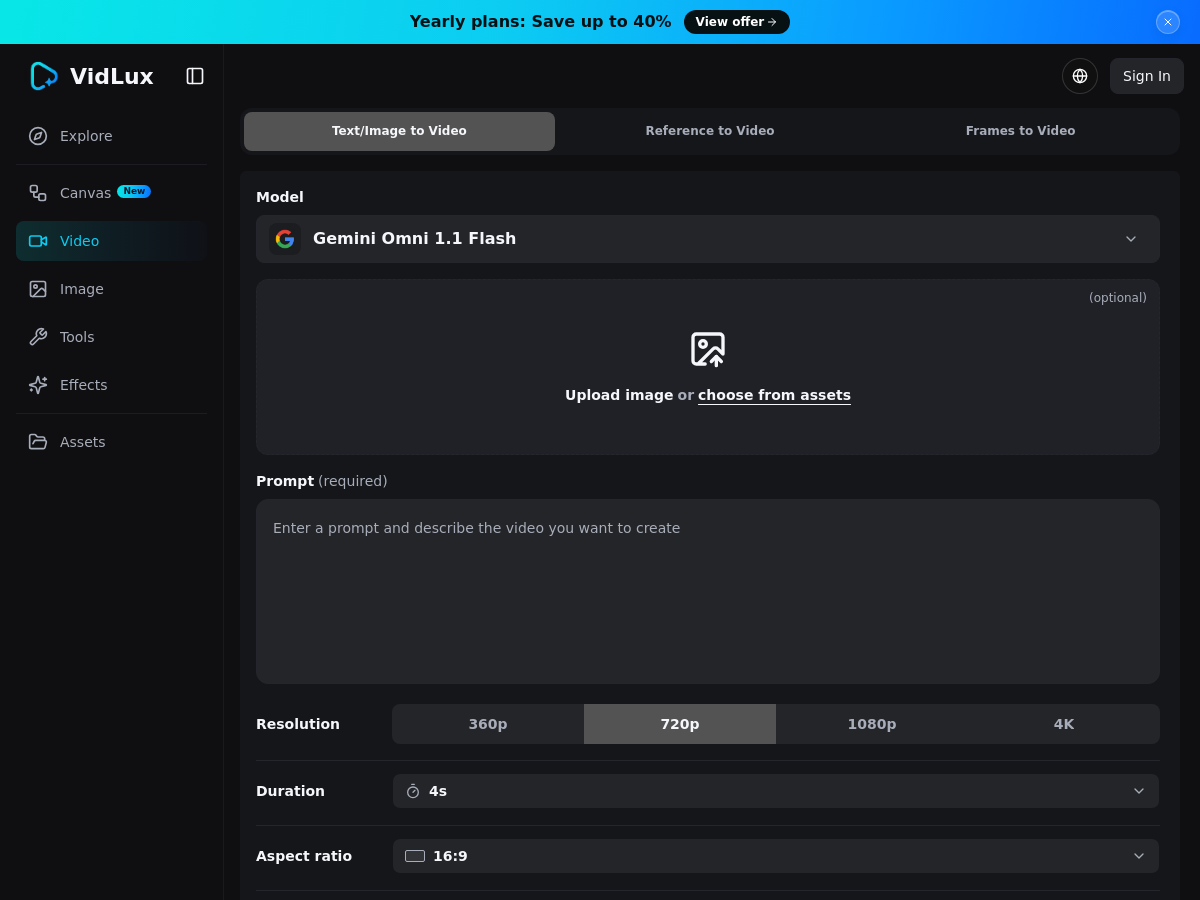Viewport: 1200px width, 900px height.
Task: Open Assets folder sidebar item
Action: click(111, 442)
